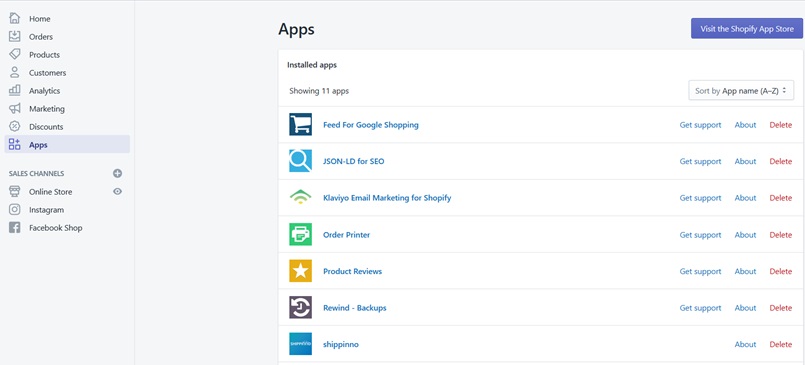805x365 pixels.
Task: Open the Product Reviews star icon
Action: (x=300, y=271)
